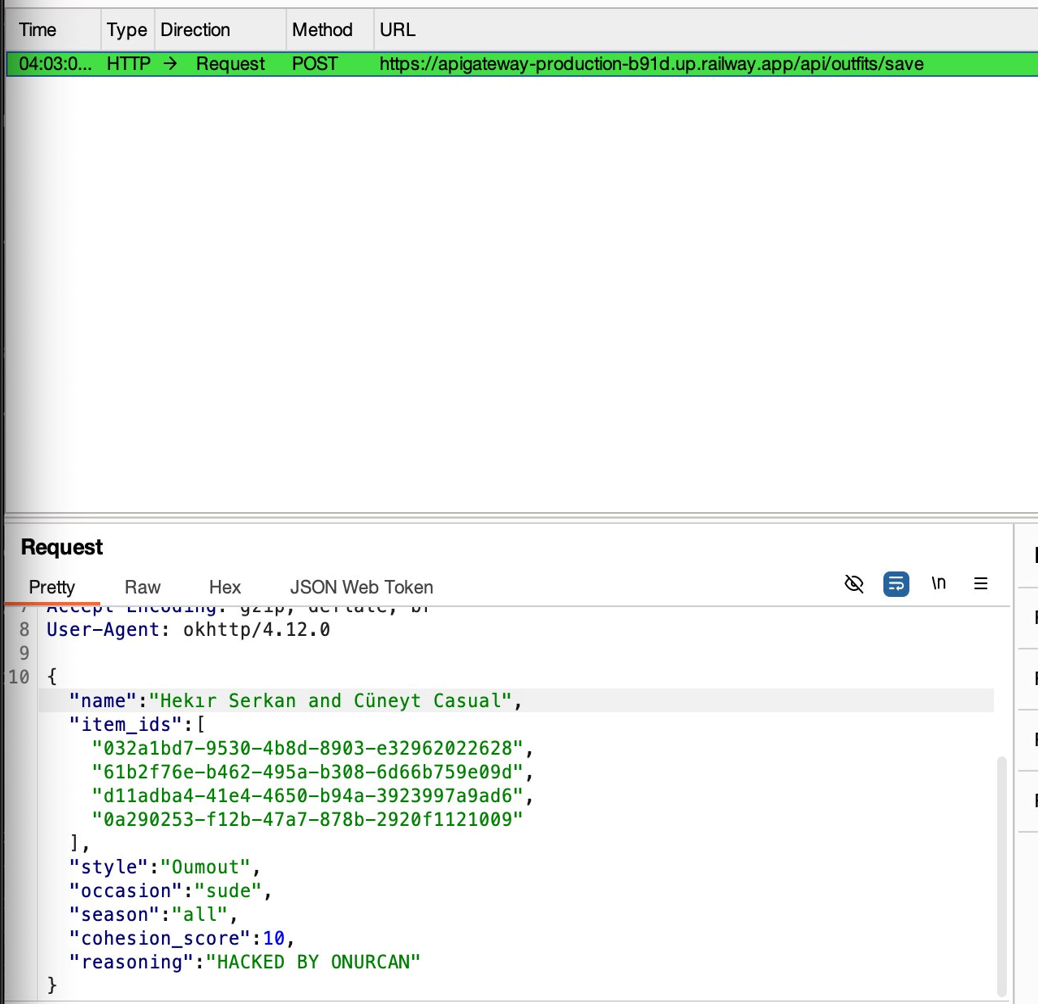Screen dimensions: 1038x1004
Task: Sort by the Type column header
Action: [127, 30]
